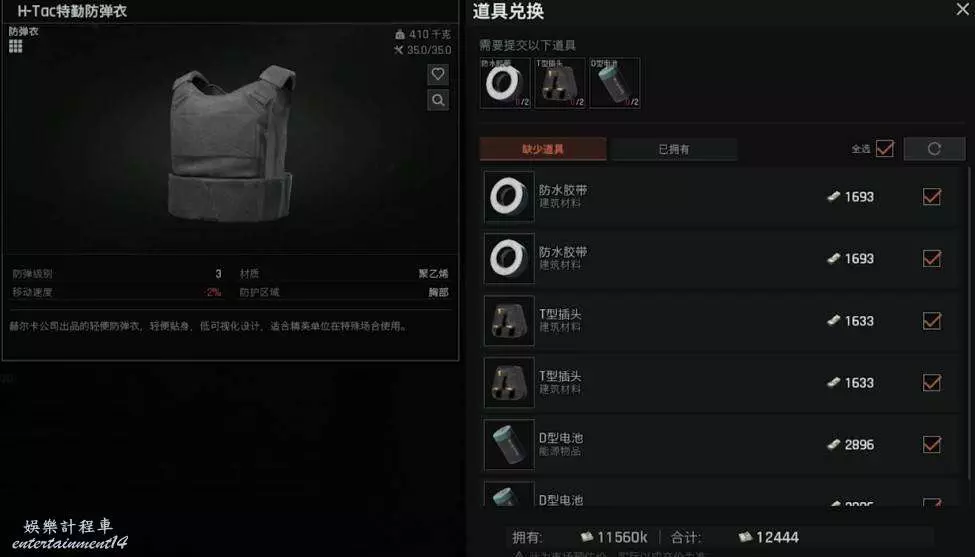Uncheck the second T型插头 checkbox
Screen dimensions: 975x557
931,382
